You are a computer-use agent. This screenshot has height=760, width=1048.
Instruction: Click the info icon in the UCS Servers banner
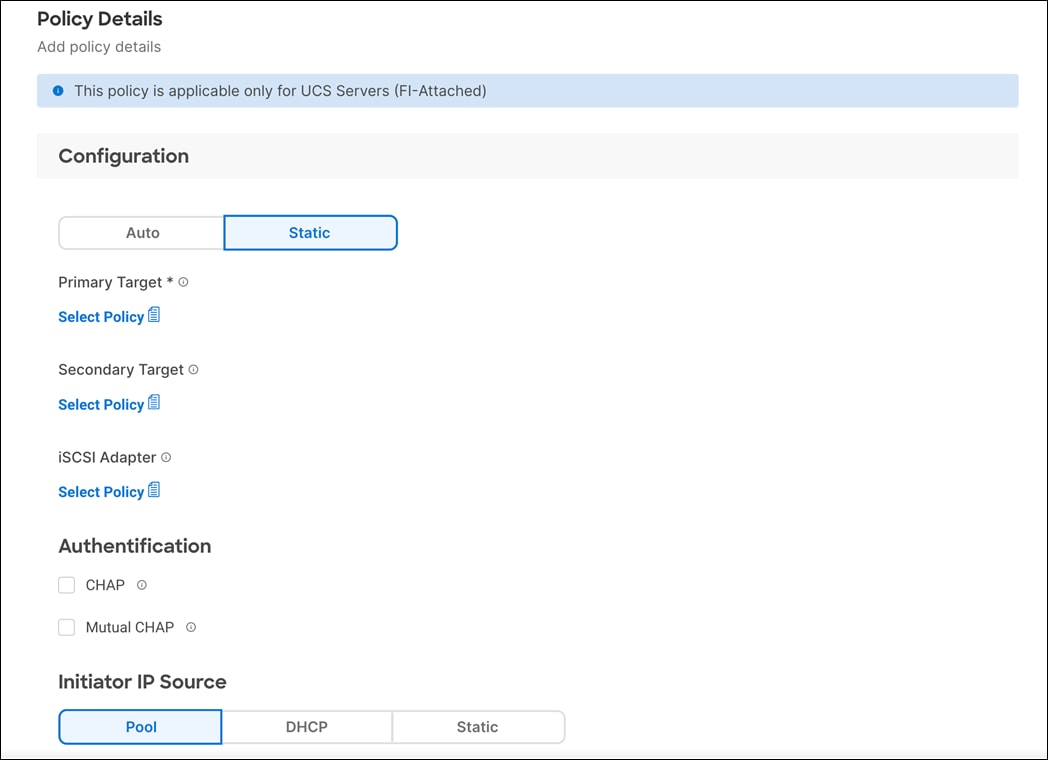click(57, 90)
